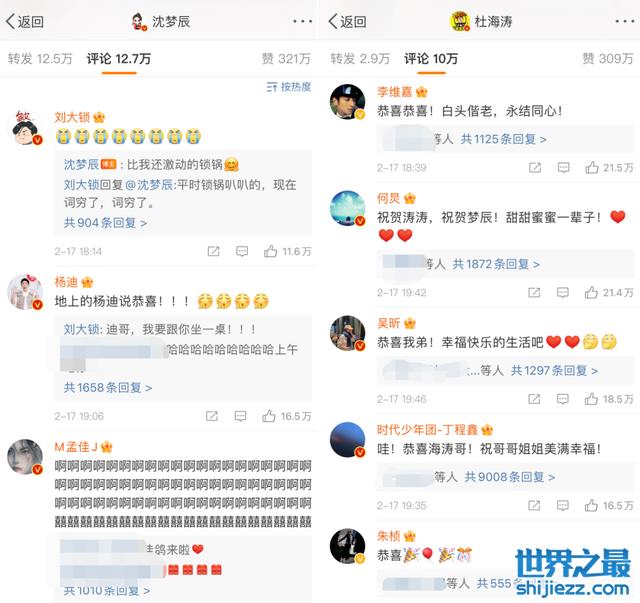This screenshot has width=640, height=603.
Task: Repost 吴昕's comment using the share icon
Action: [534, 399]
